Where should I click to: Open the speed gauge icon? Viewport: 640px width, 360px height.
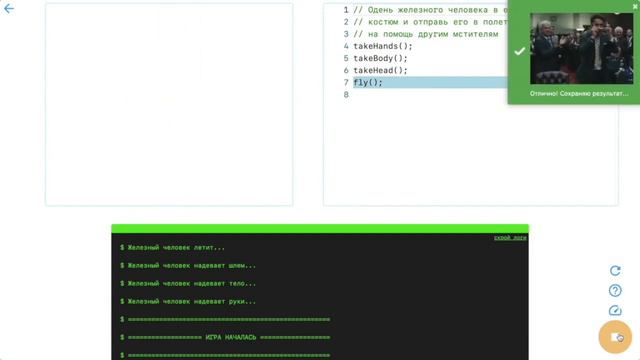point(615,310)
